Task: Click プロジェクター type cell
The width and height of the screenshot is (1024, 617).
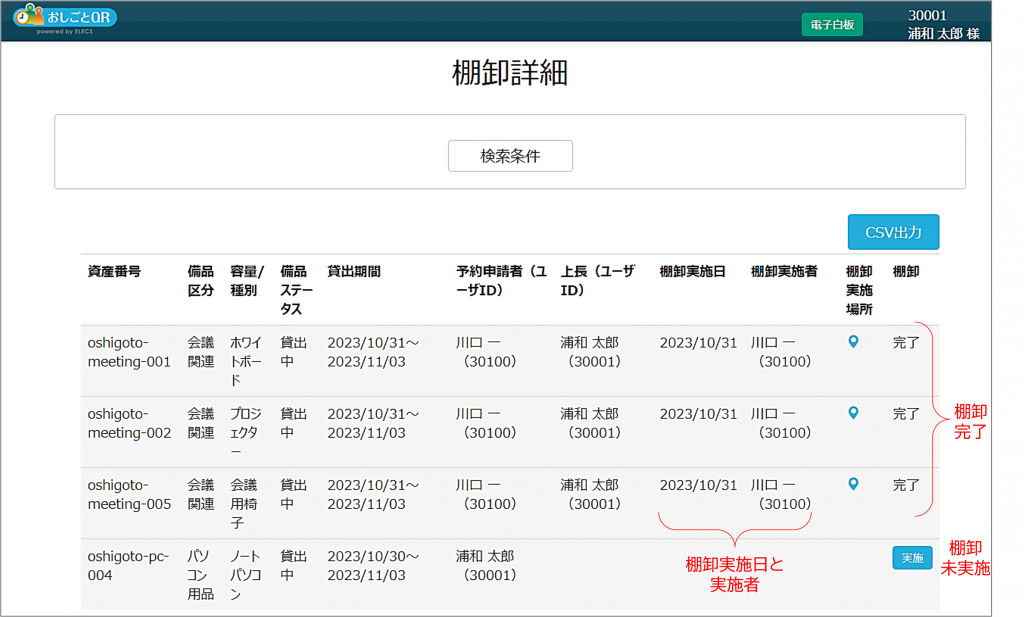Action: (x=246, y=432)
